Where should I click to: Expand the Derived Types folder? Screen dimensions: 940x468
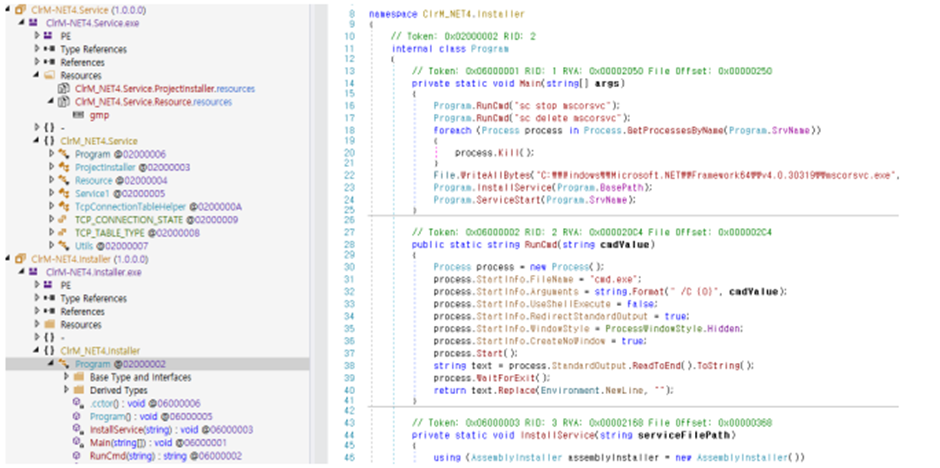click(x=65, y=389)
